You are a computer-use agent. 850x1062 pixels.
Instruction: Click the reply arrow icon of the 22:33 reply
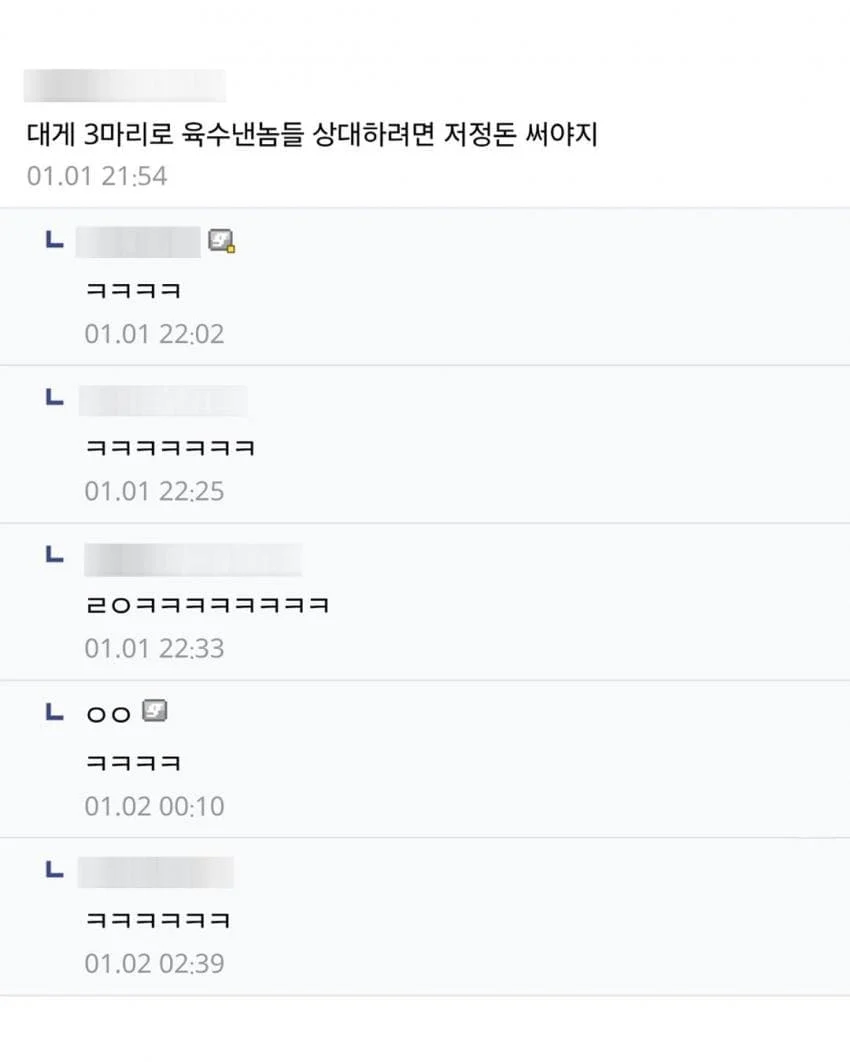(x=55, y=555)
